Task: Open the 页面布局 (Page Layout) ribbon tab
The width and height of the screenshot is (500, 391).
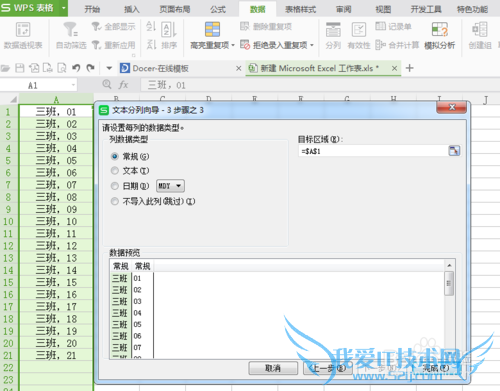Action: point(175,9)
